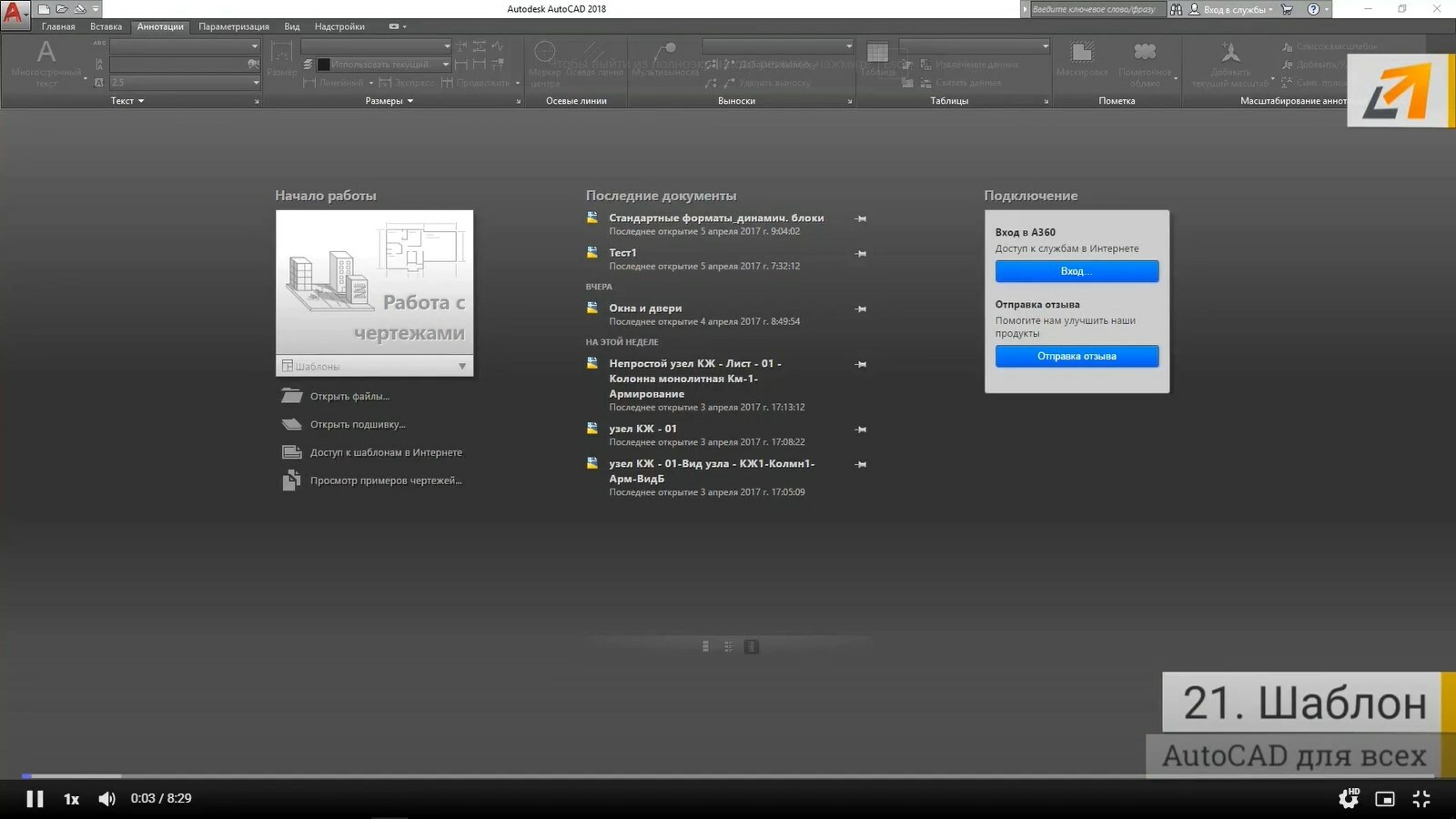
Task: Open recent document Тест1
Action: coord(622,253)
